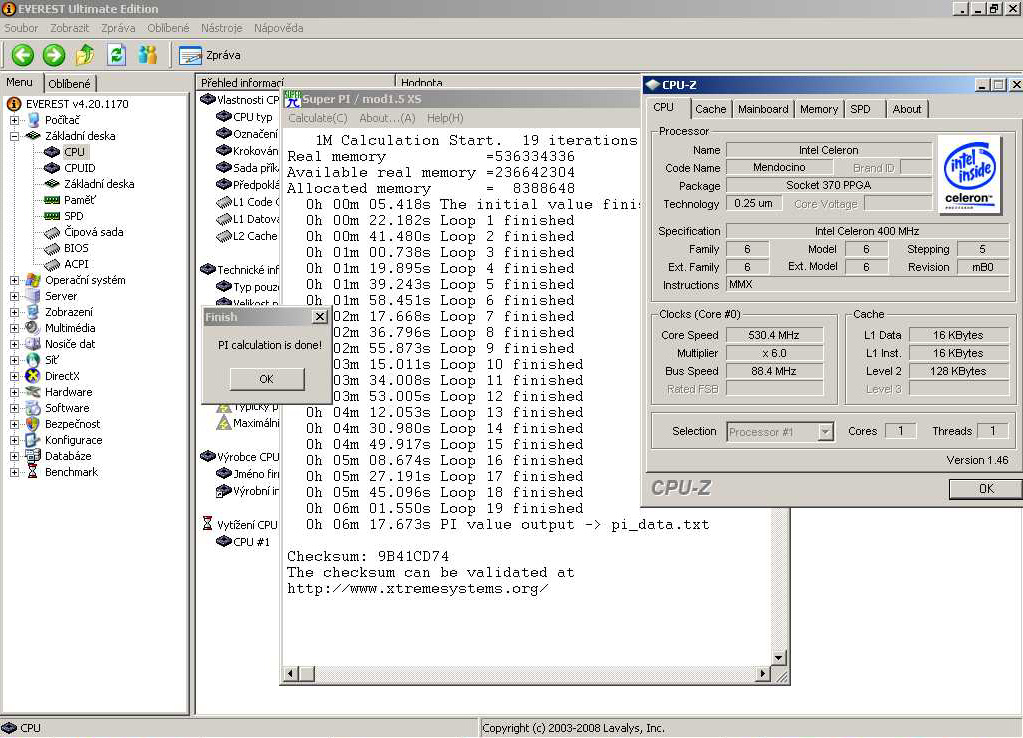Expand the Server tree node
1023x738 pixels.
(x=14, y=296)
